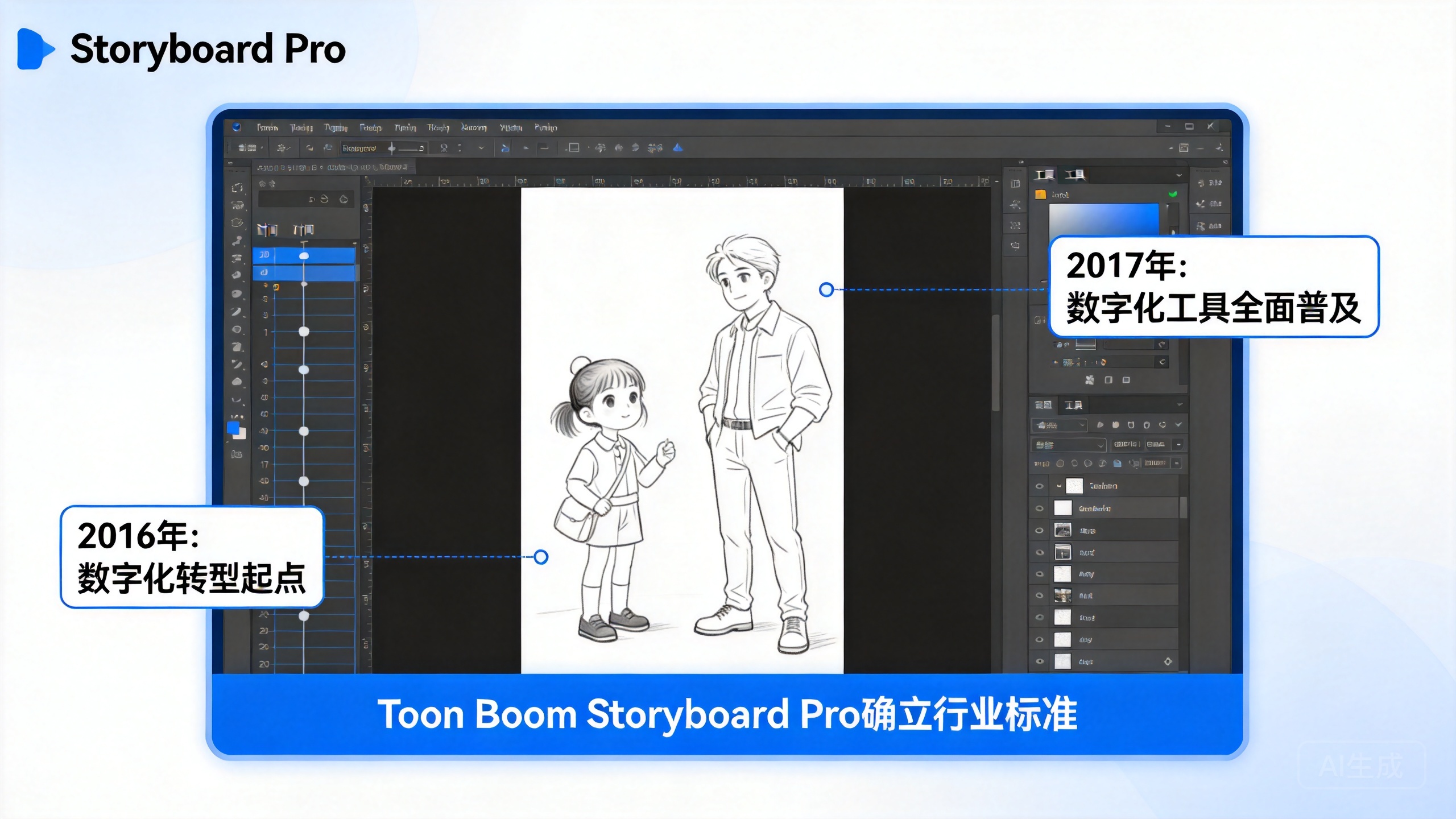
Task: Click the minus button beside the wide layers dropdown
Action: pyautogui.click(x=1178, y=444)
